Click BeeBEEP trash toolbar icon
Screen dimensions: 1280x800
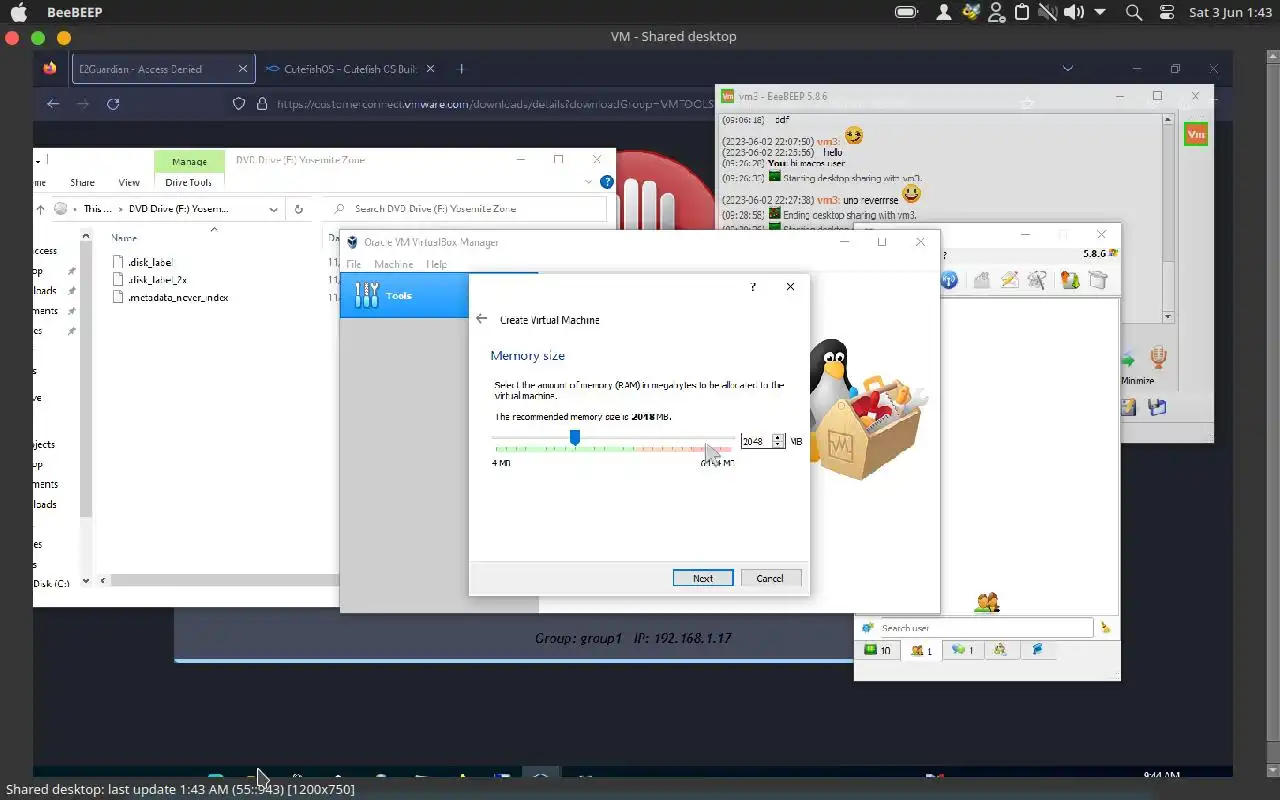1098,280
